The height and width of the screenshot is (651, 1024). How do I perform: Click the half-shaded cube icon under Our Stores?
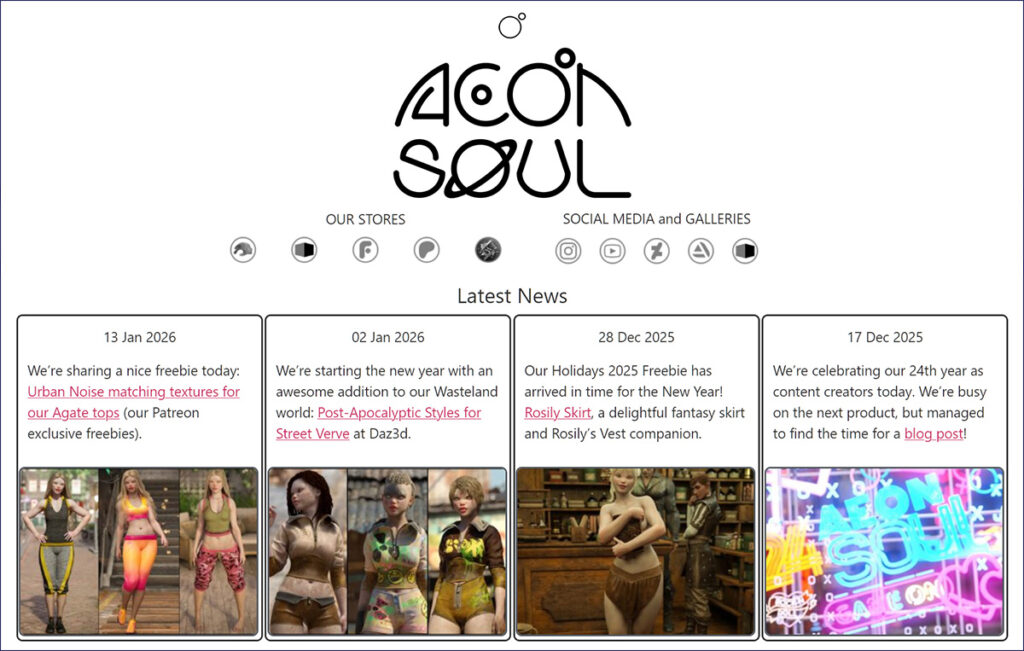304,250
